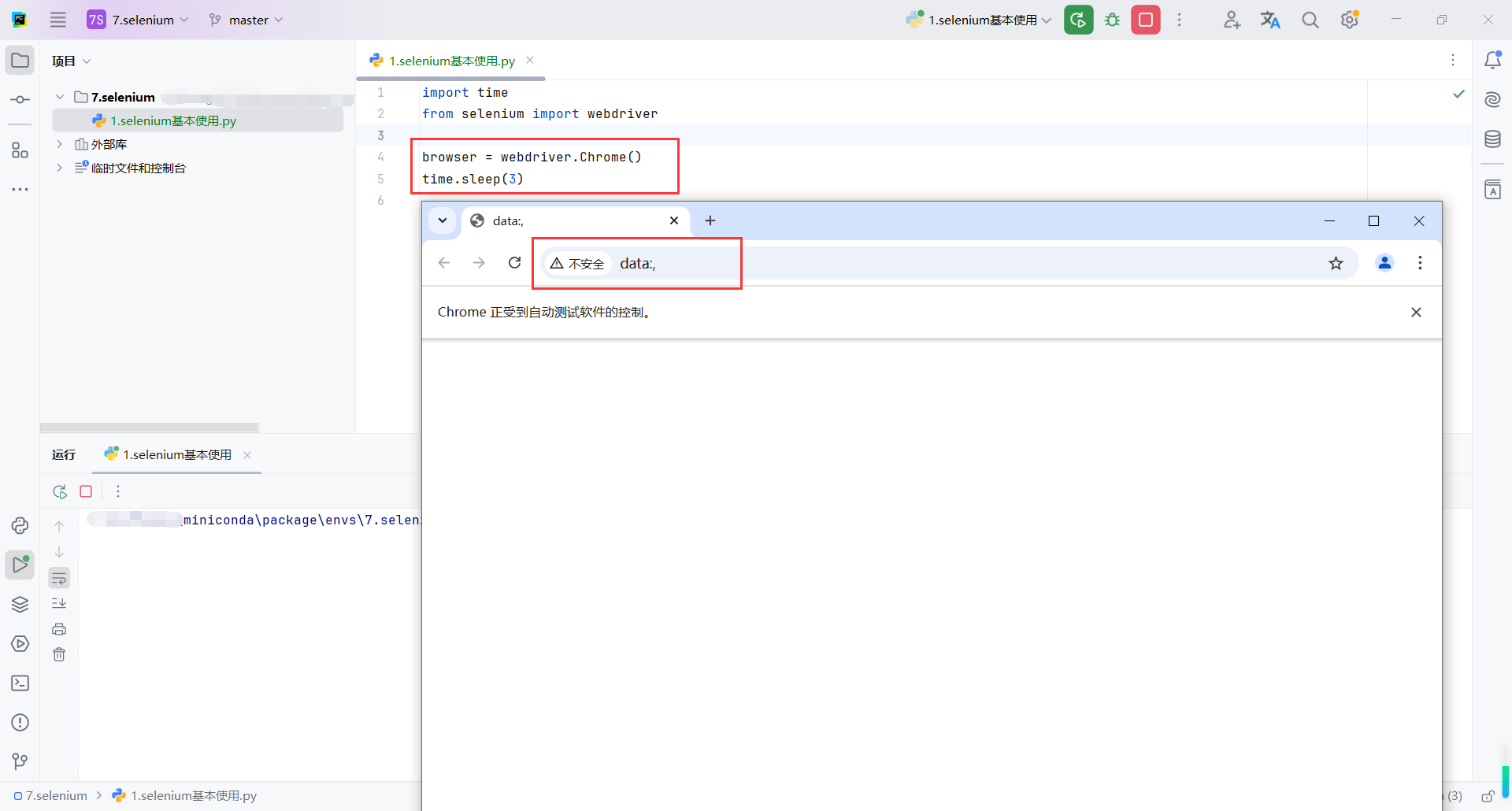Click the green inspection checkmark in the editor
Viewport: 1512px width, 811px height.
pos(1458,94)
